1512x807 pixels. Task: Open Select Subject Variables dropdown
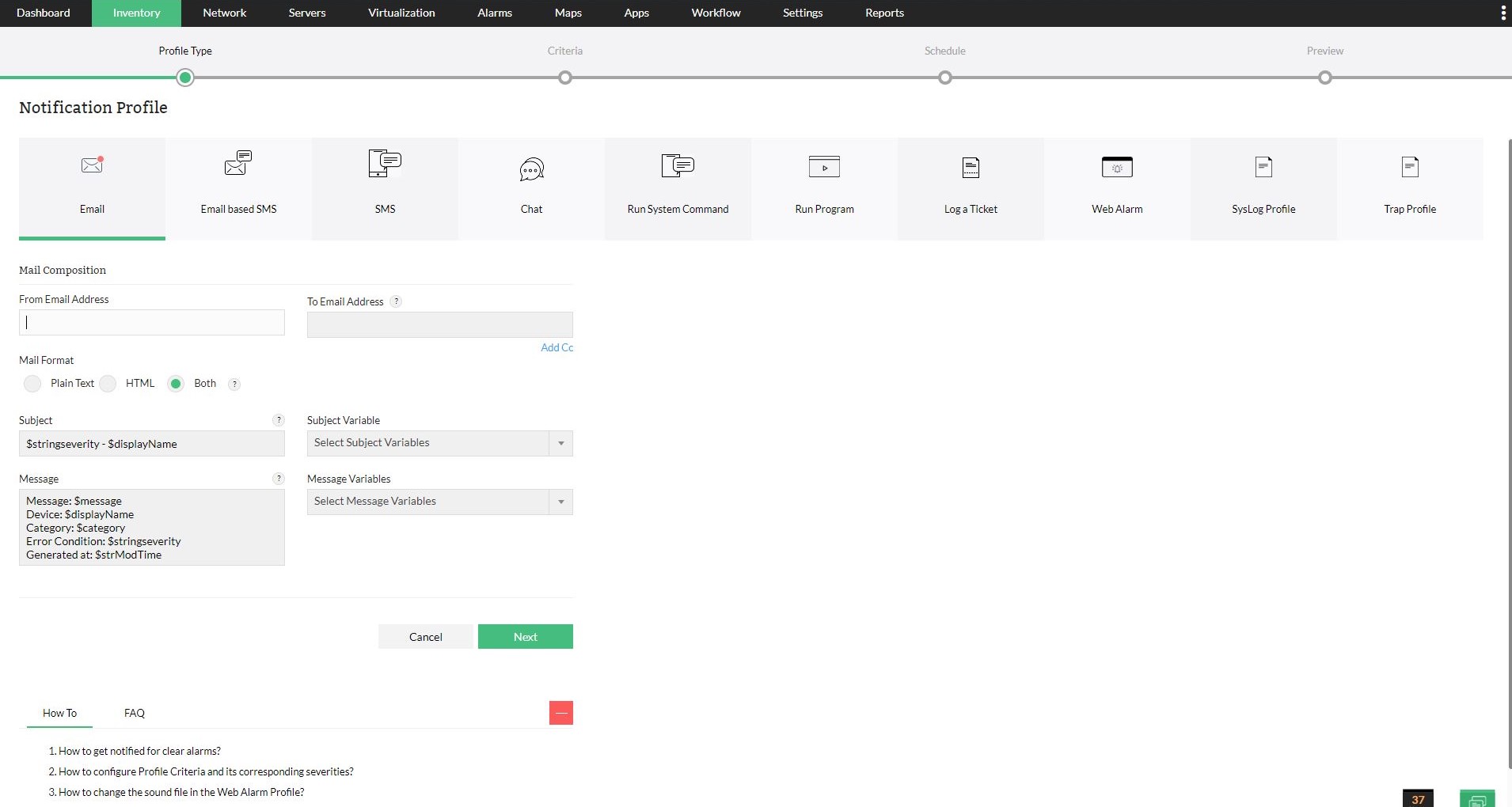click(440, 443)
